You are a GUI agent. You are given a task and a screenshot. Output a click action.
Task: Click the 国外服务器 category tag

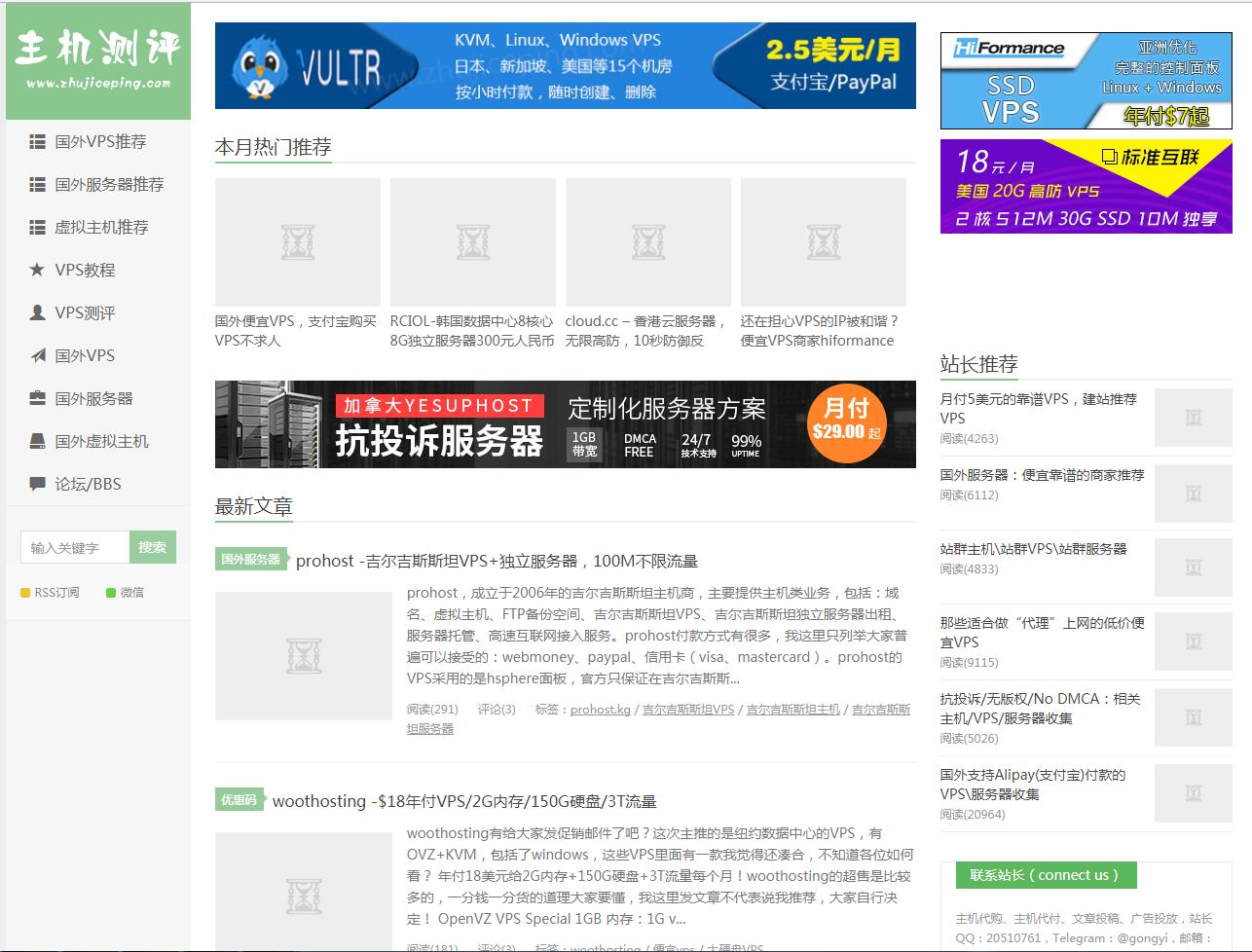(x=250, y=560)
